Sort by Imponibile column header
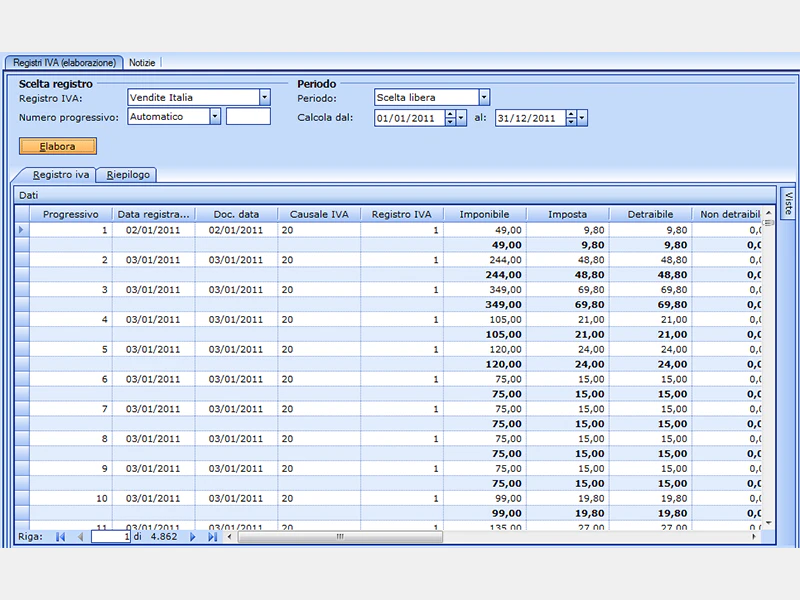Viewport: 800px width, 600px height. click(x=484, y=214)
